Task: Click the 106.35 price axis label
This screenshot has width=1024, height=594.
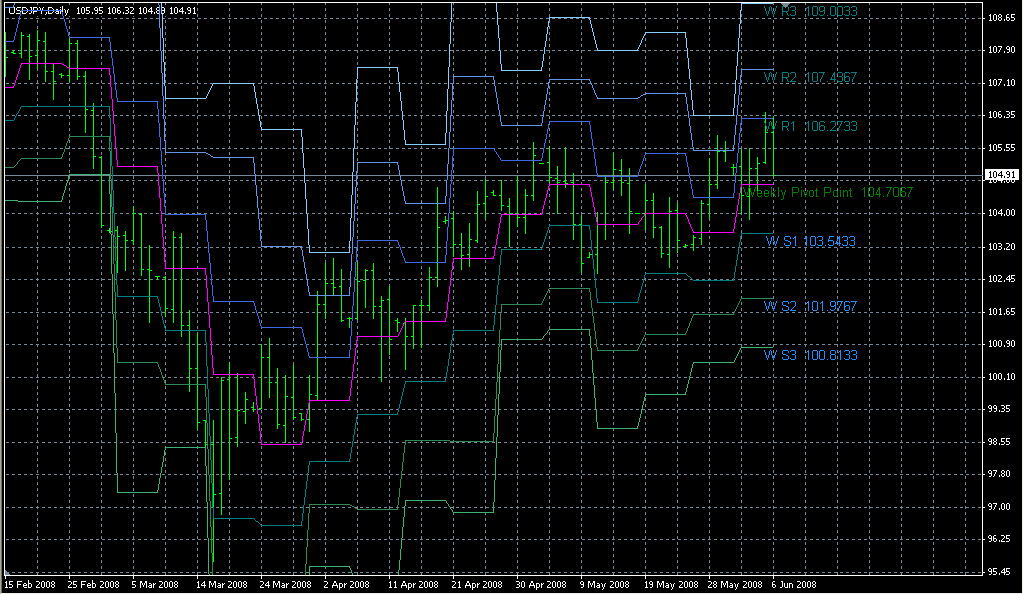Action: [x=1002, y=115]
